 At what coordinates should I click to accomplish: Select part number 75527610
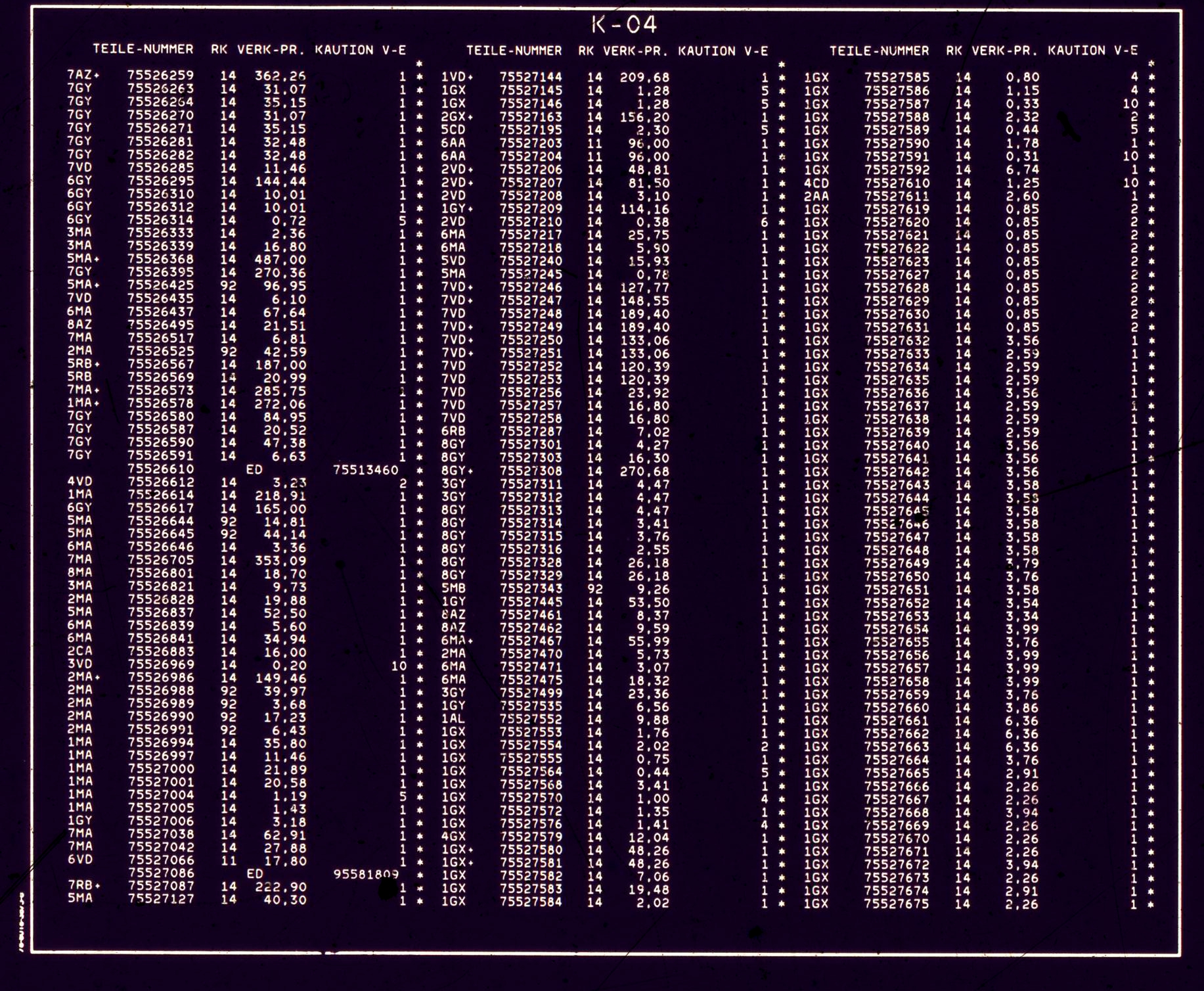pos(897,183)
